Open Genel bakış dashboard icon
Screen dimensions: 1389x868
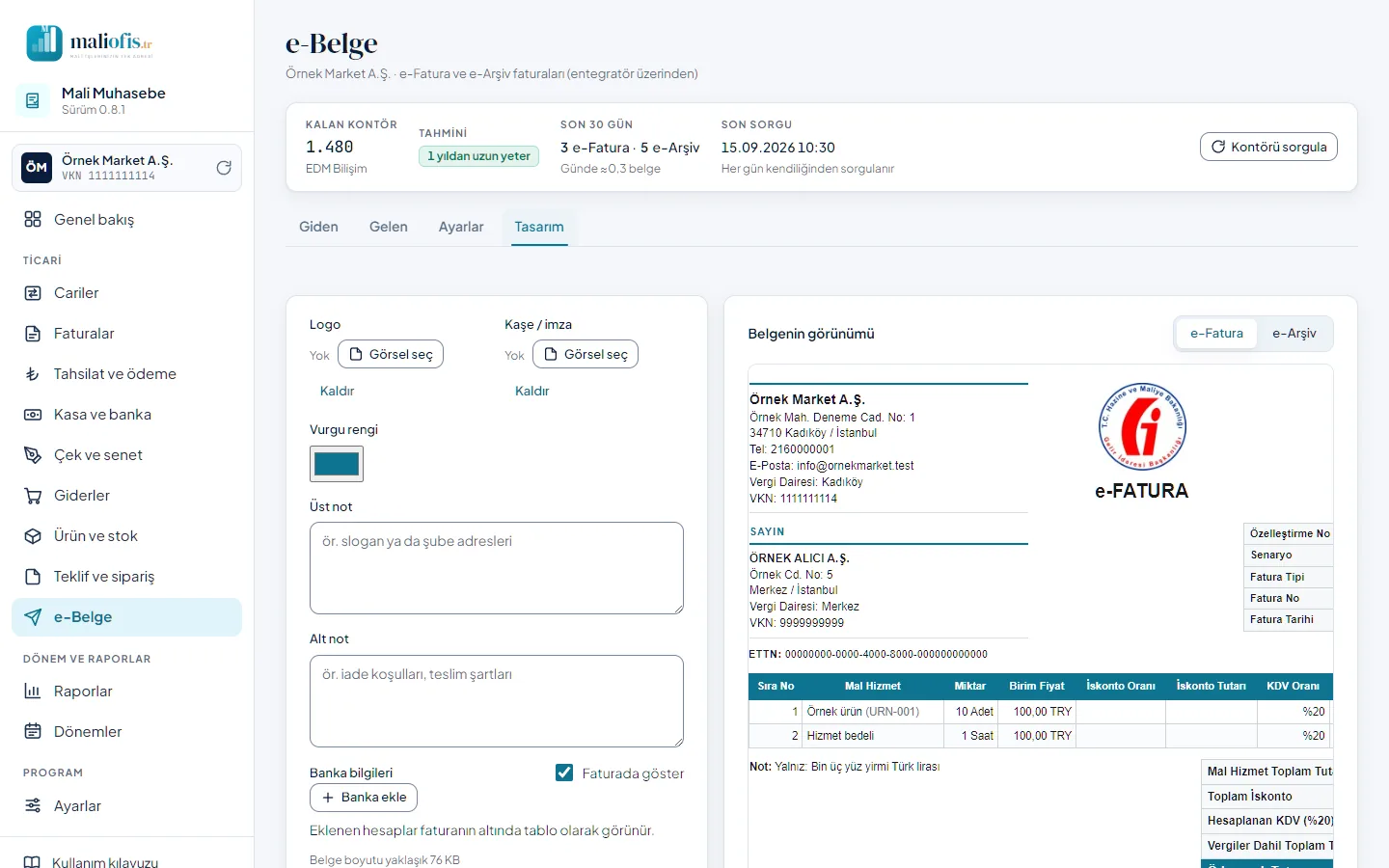tap(33, 219)
